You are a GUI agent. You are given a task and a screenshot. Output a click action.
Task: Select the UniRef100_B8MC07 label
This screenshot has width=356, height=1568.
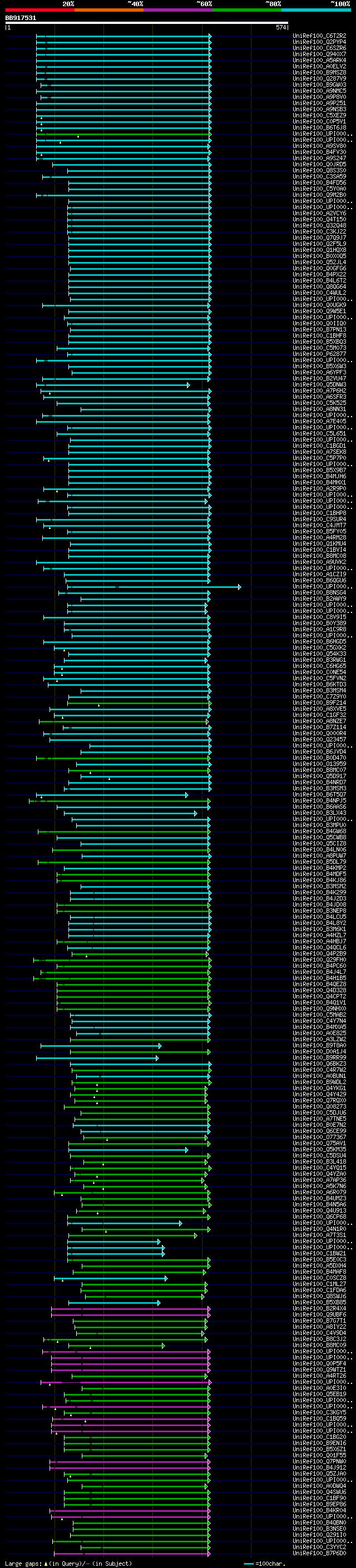click(x=319, y=770)
